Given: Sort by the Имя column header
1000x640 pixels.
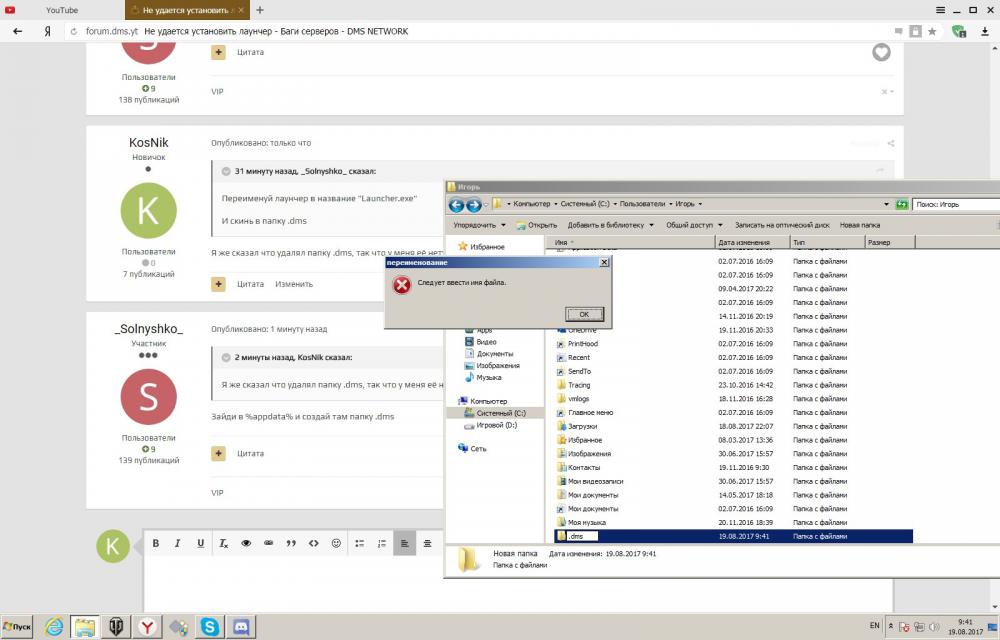Looking at the screenshot, I should (x=630, y=243).
